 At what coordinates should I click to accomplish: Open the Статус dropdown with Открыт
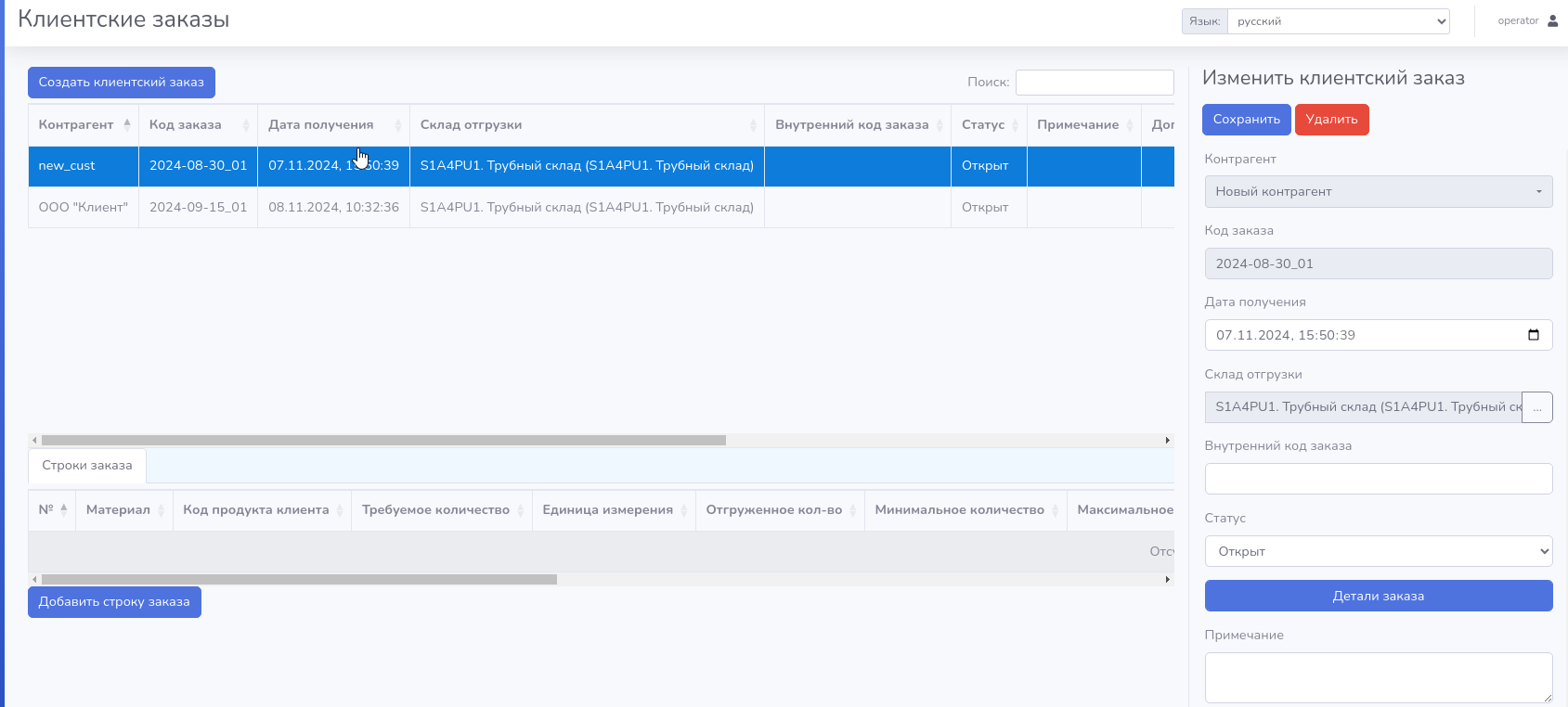1378,551
